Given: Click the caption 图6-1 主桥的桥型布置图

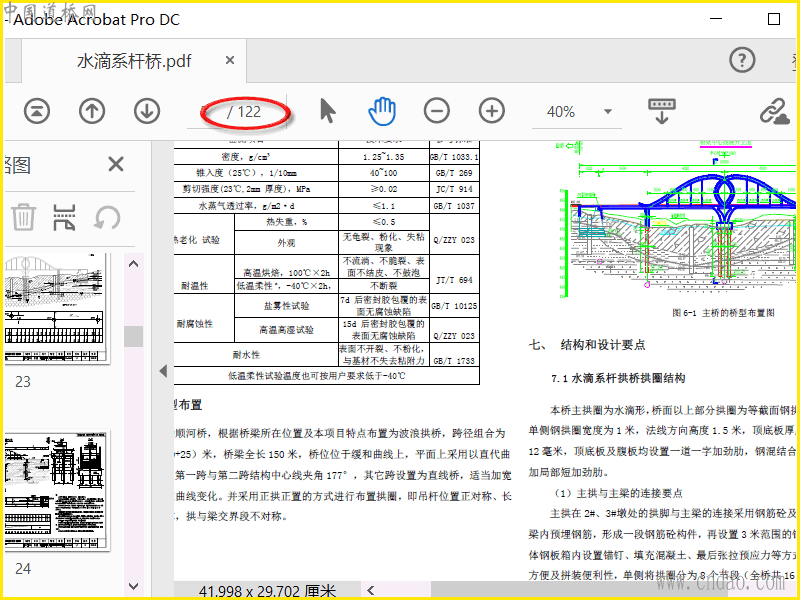Looking at the screenshot, I should click(723, 313).
